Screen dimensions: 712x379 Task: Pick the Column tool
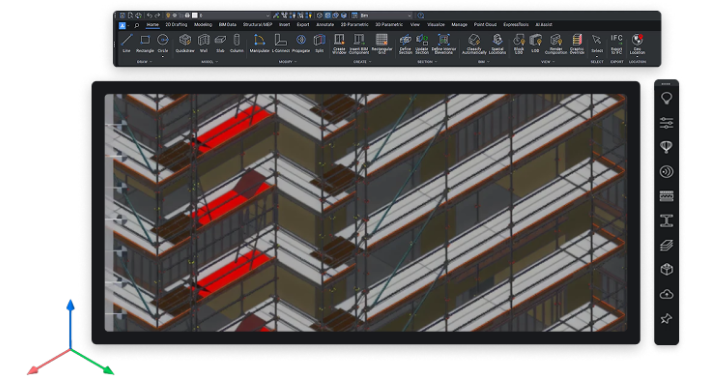(237, 43)
